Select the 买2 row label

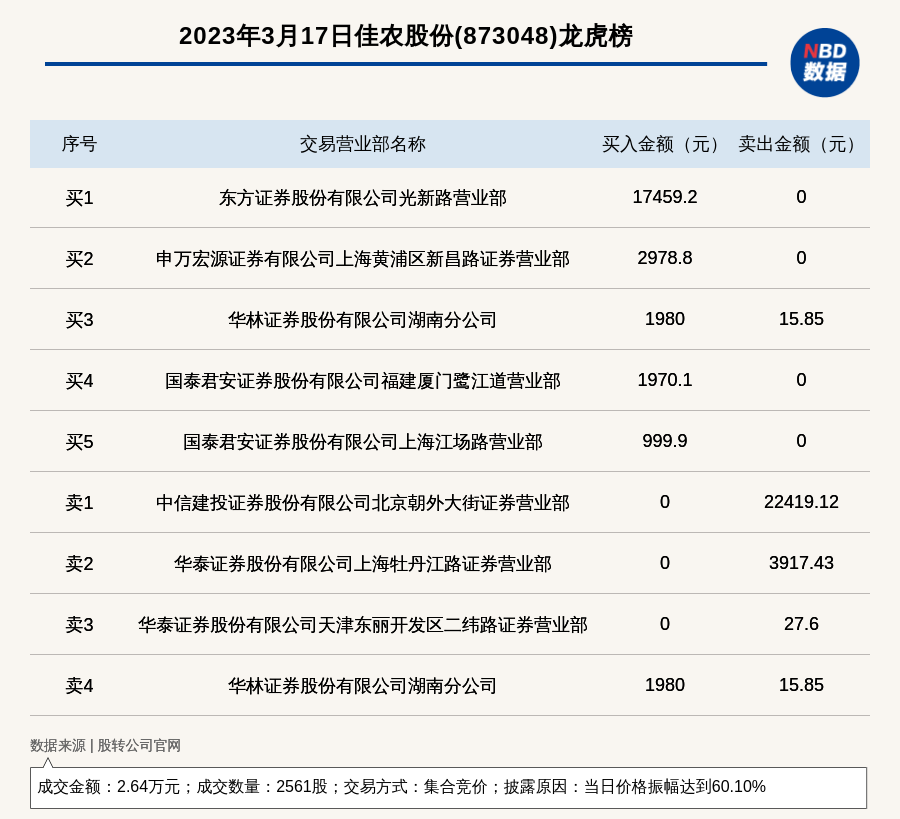coord(79,259)
